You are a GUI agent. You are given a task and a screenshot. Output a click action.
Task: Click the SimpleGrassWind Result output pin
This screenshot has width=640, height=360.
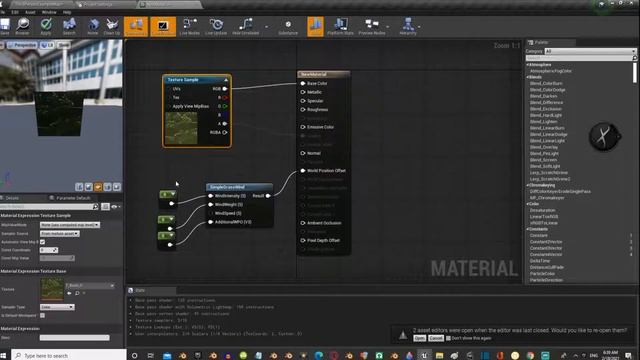pyautogui.click(x=268, y=196)
